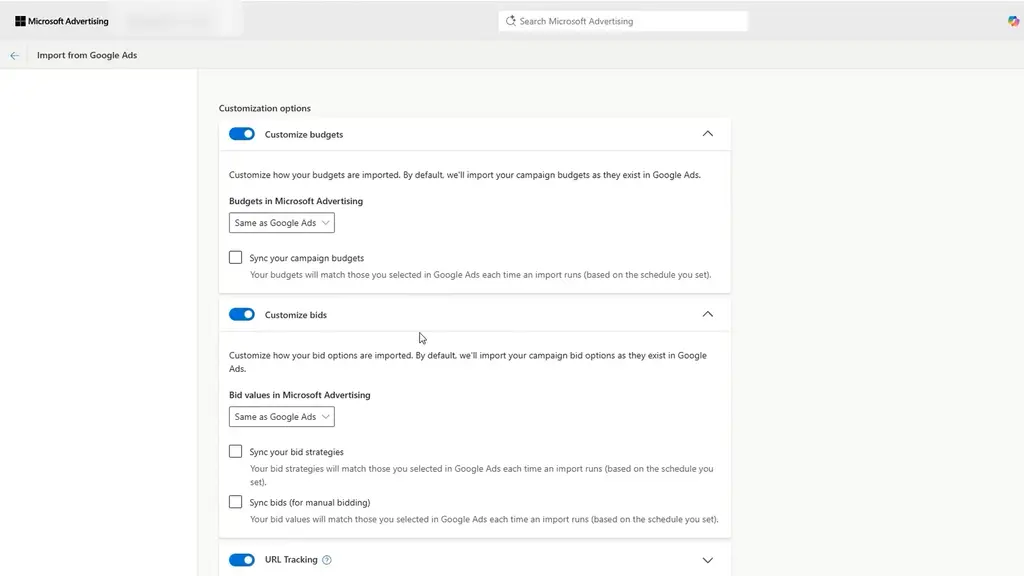Image resolution: width=1024 pixels, height=576 pixels.
Task: Click the Customize budgets label
Action: pyautogui.click(x=304, y=135)
